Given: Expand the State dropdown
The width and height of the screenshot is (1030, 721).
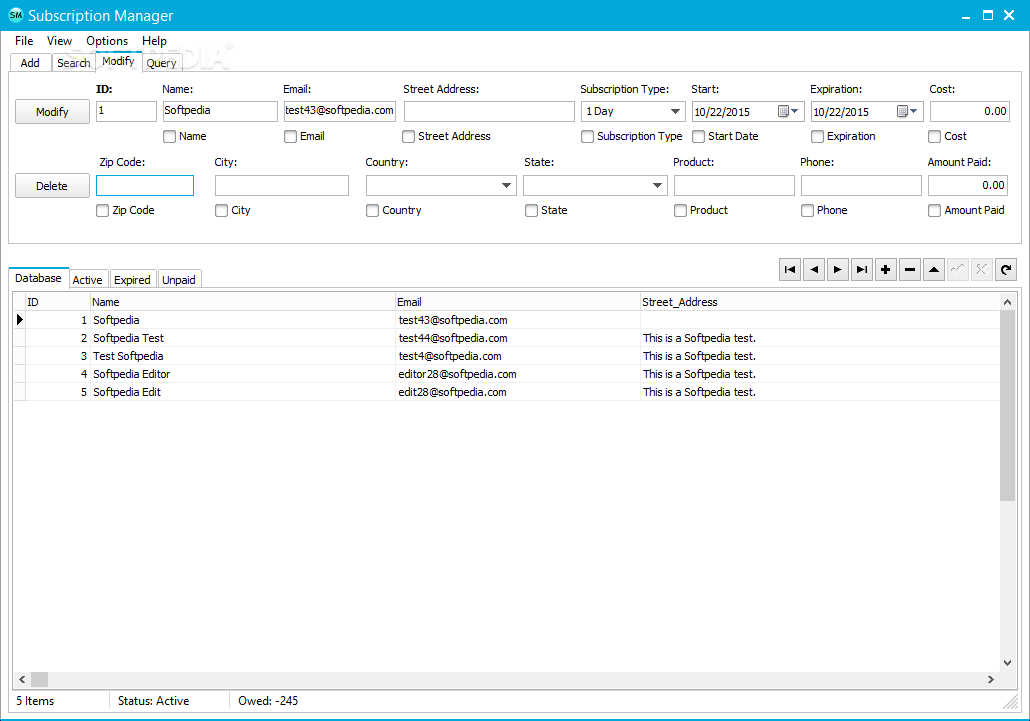Looking at the screenshot, I should click(658, 186).
